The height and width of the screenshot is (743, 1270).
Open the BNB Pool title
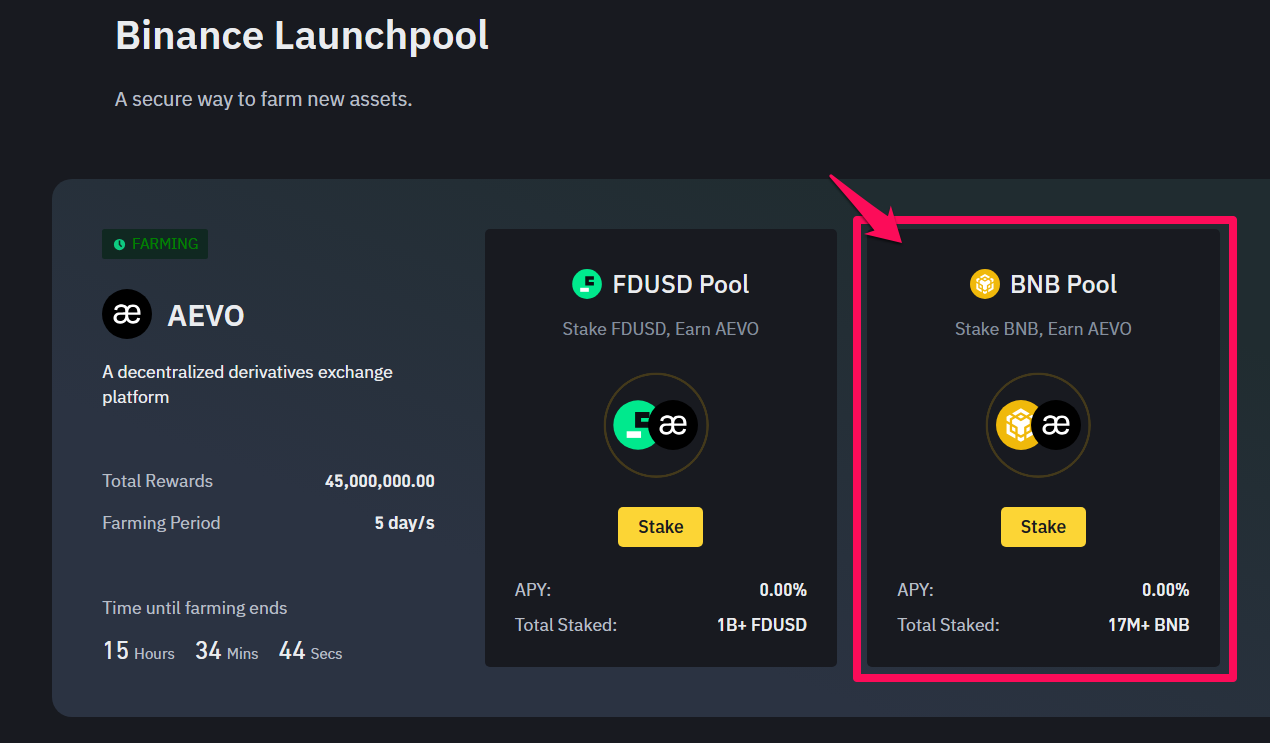1064,284
